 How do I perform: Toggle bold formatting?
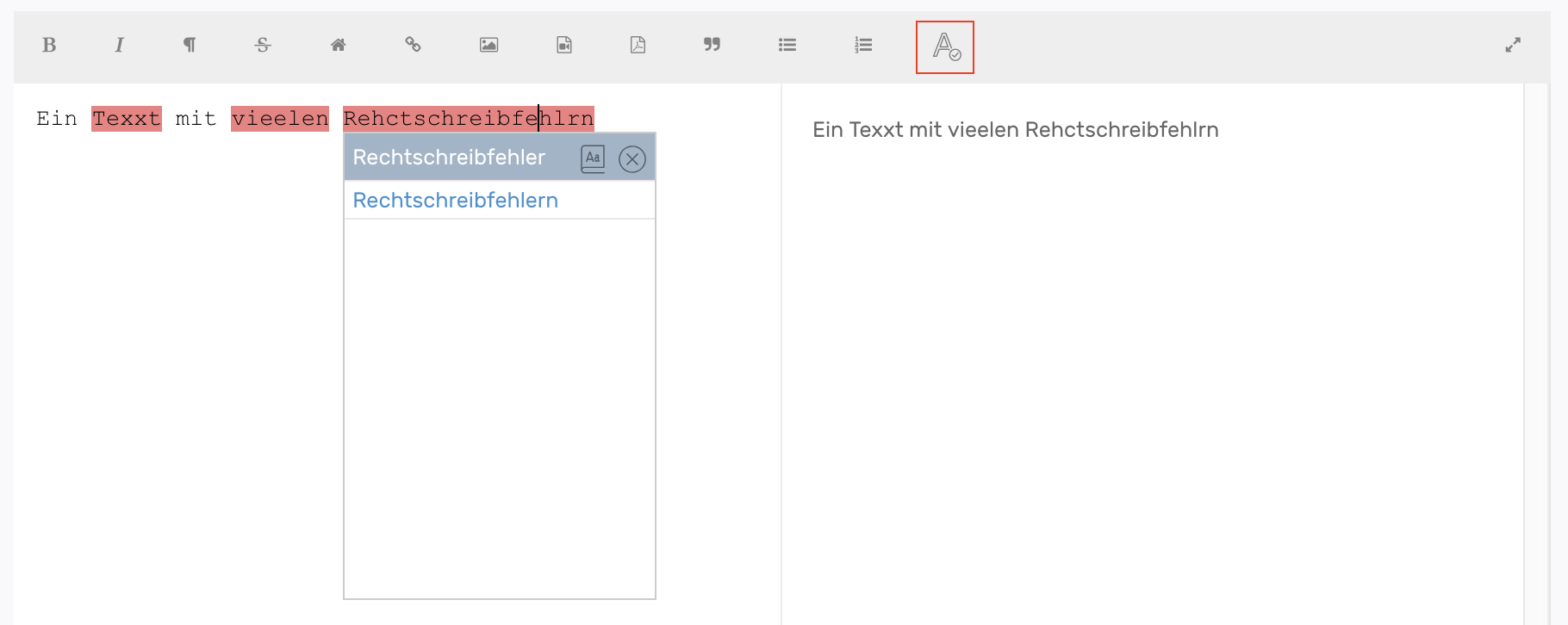tap(49, 46)
